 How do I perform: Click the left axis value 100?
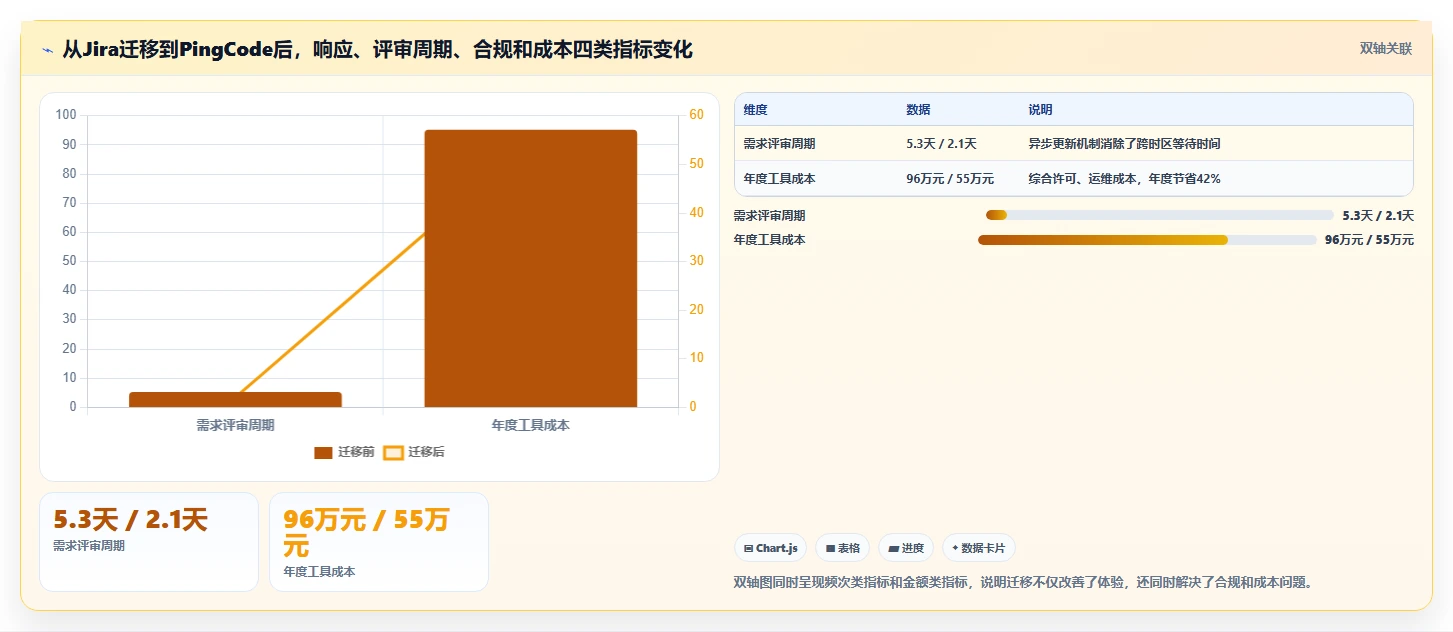pyautogui.click(x=66, y=115)
